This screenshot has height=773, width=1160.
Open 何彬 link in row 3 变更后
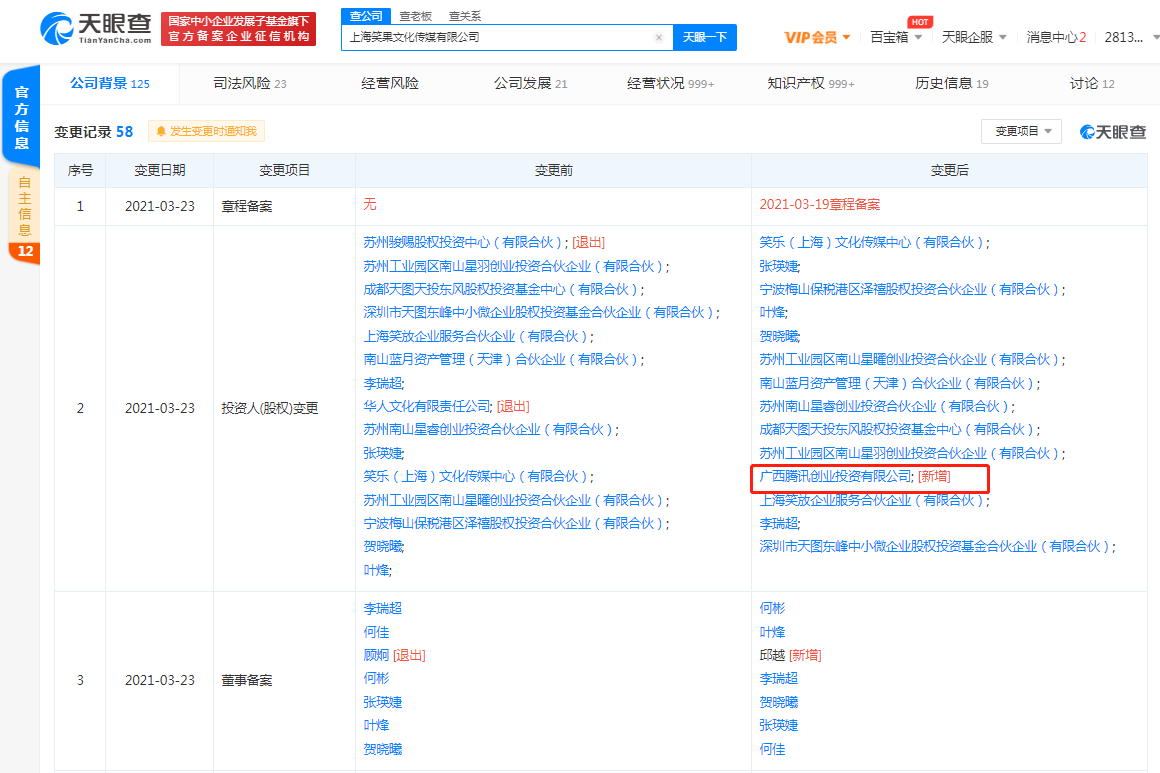pyautogui.click(x=772, y=608)
